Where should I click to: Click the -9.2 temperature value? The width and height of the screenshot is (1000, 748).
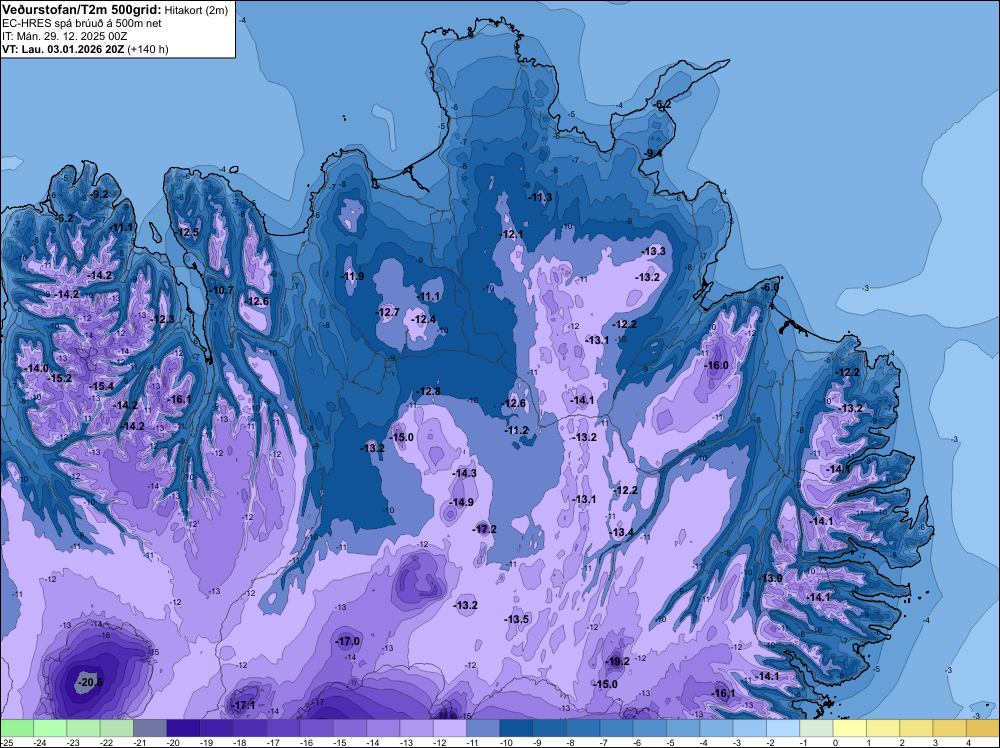click(x=99, y=194)
